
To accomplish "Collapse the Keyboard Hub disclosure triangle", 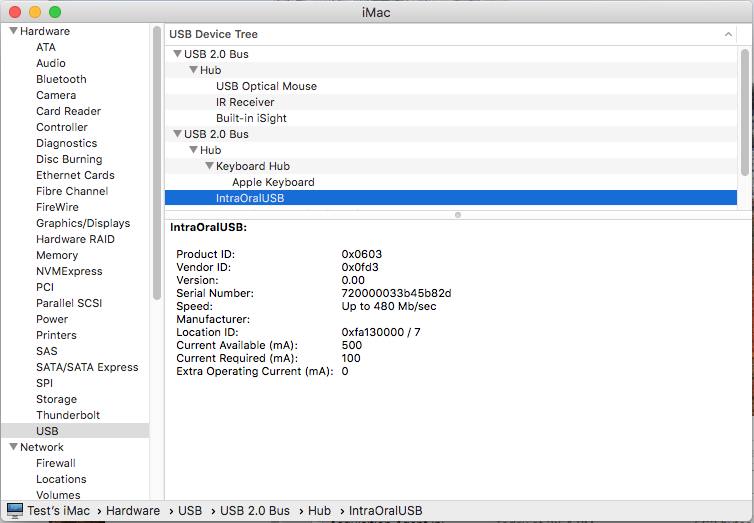I will 209,166.
